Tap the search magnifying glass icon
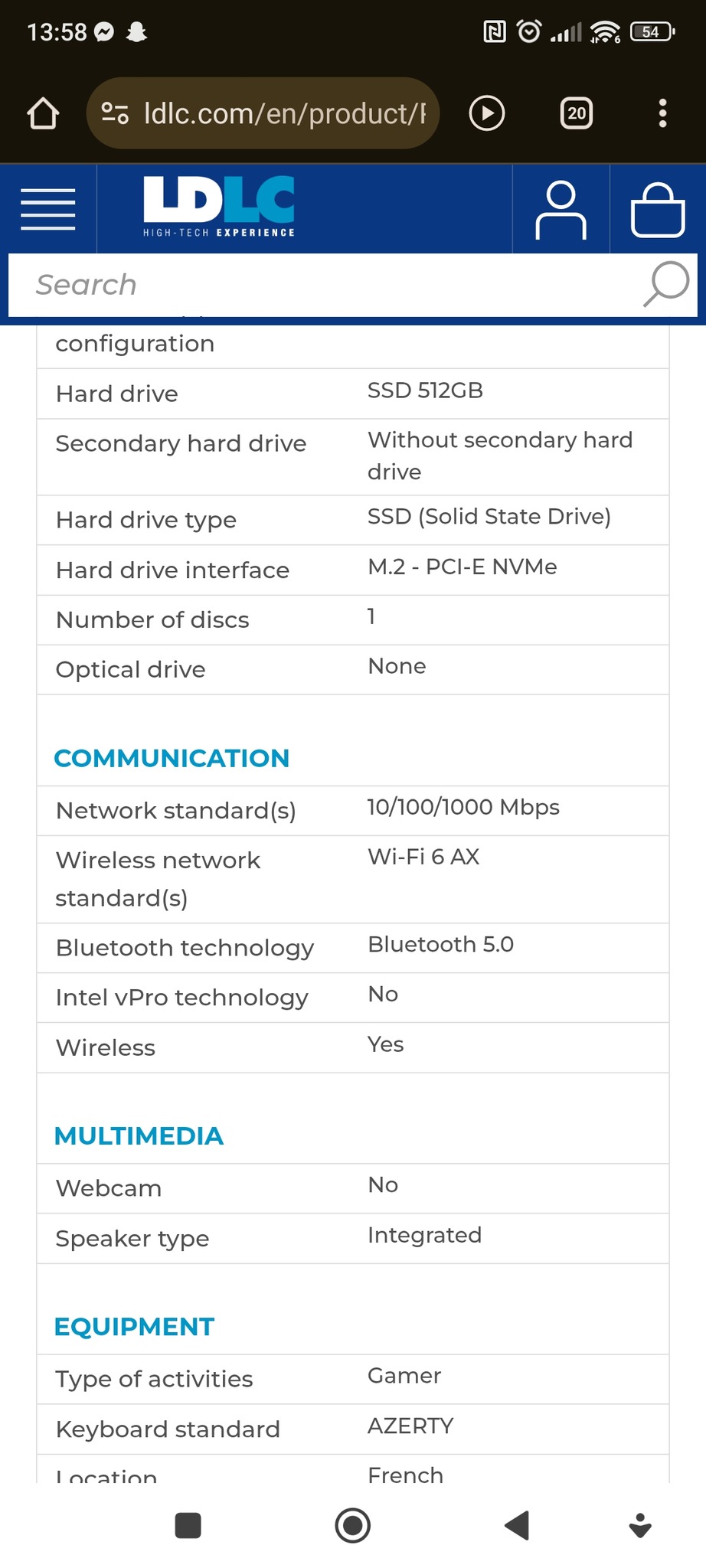This screenshot has width=706, height=1568. click(665, 284)
